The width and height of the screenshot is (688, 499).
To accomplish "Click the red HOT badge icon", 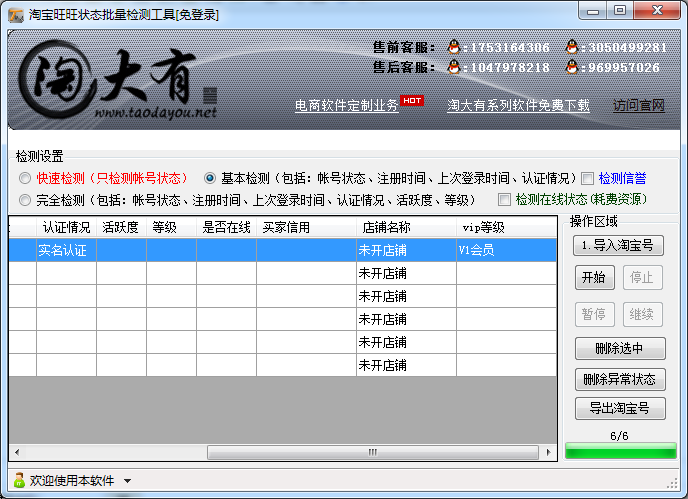I will click(x=411, y=100).
